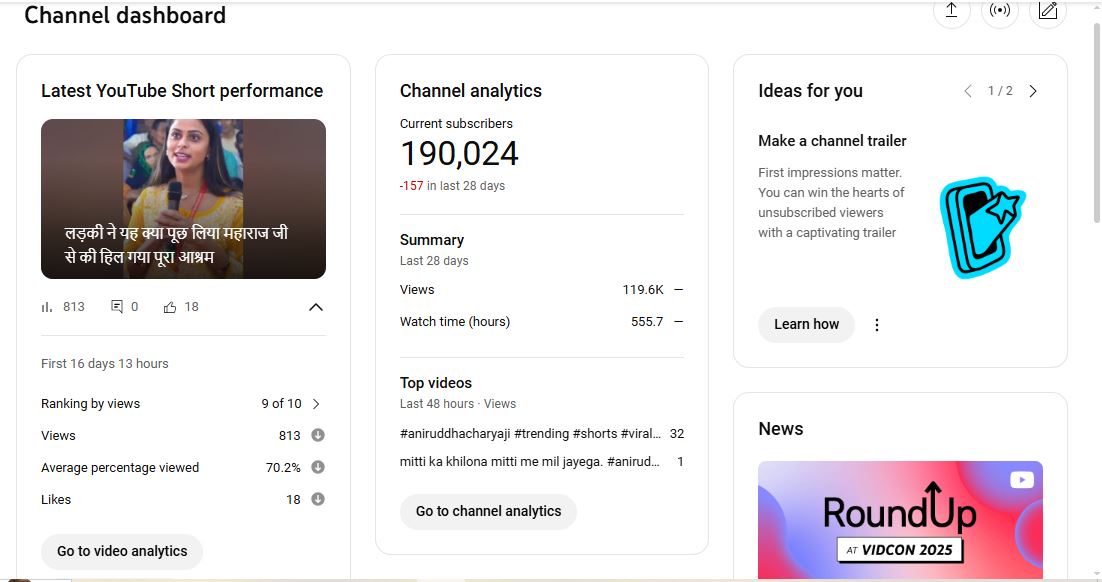Click the arrow beside Average percentage viewed
Image resolution: width=1102 pixels, height=582 pixels.
318,467
